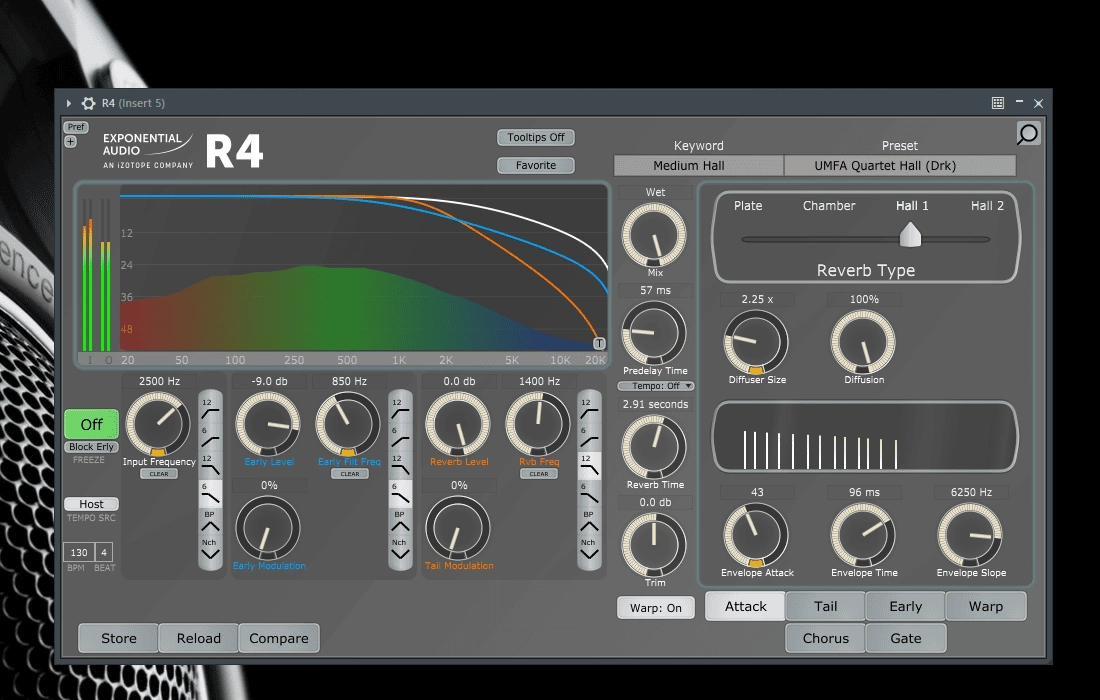This screenshot has height=700, width=1100.
Task: Open the Tempo: Off dropdown
Action: point(655,386)
